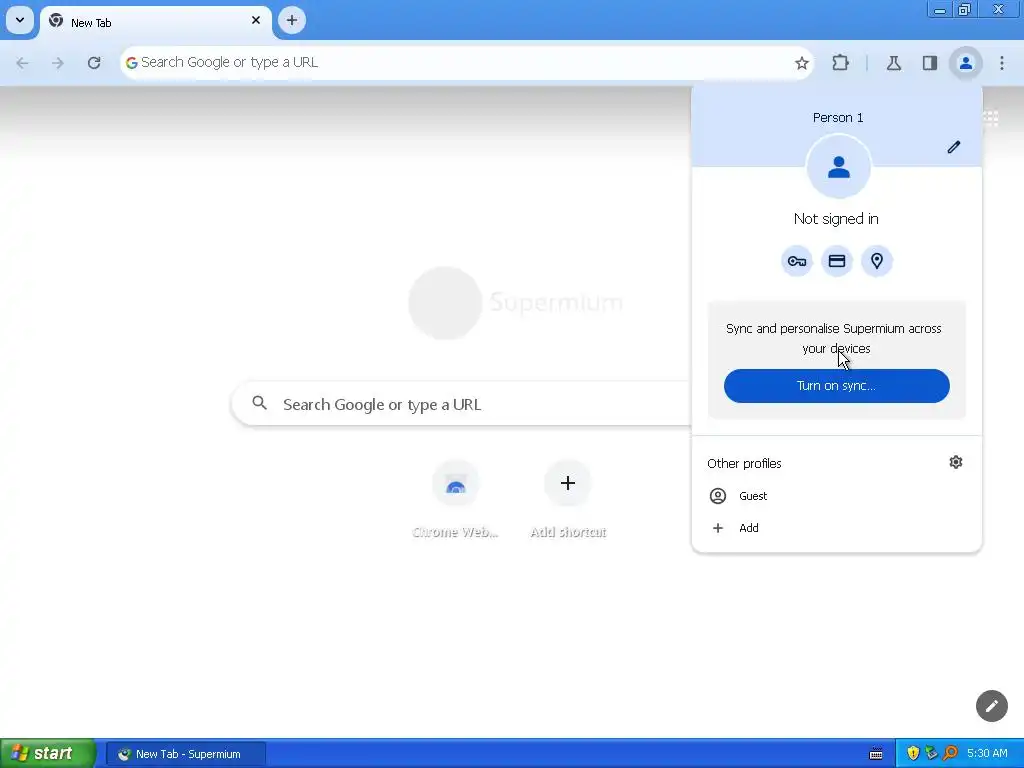Customize this page with the pencil button
1024x768 pixels.
coord(991,706)
